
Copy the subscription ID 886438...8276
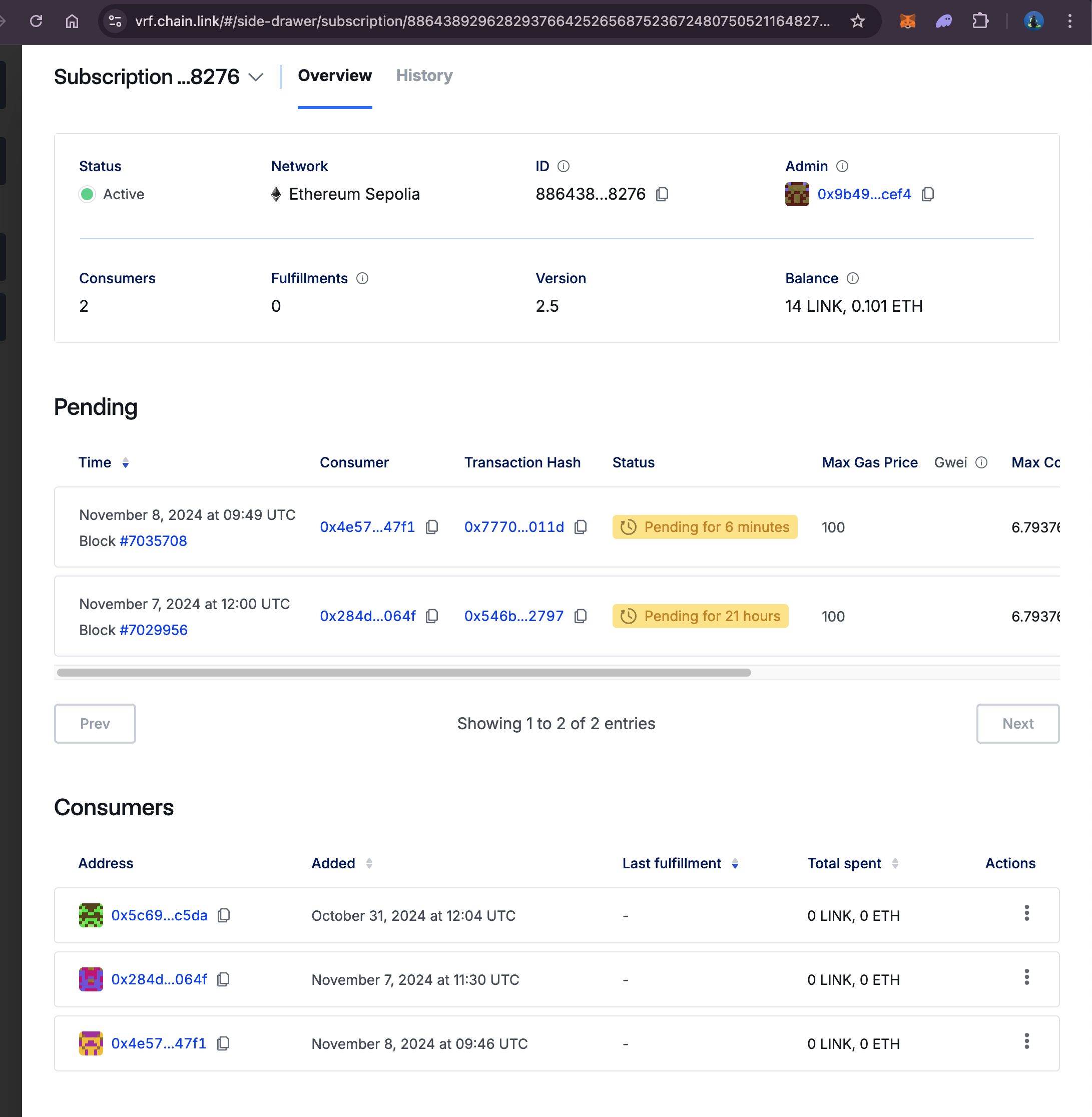(x=663, y=194)
